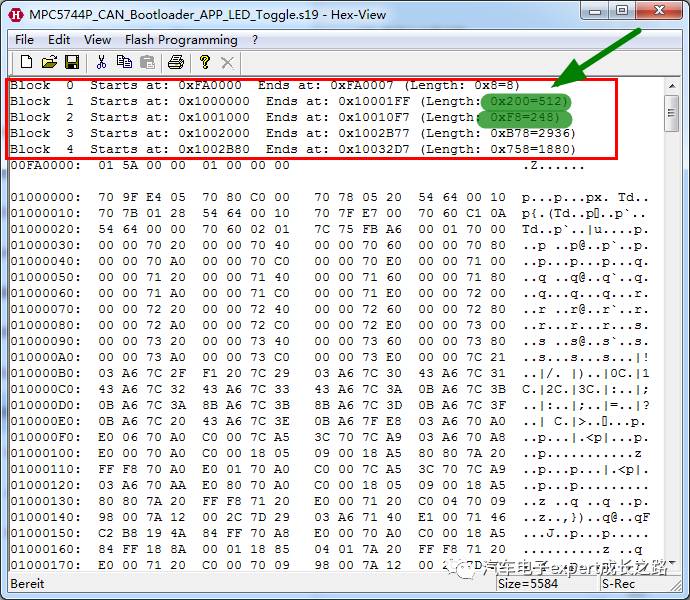
Task: Click the address label 010000E0:
Action: point(46,421)
